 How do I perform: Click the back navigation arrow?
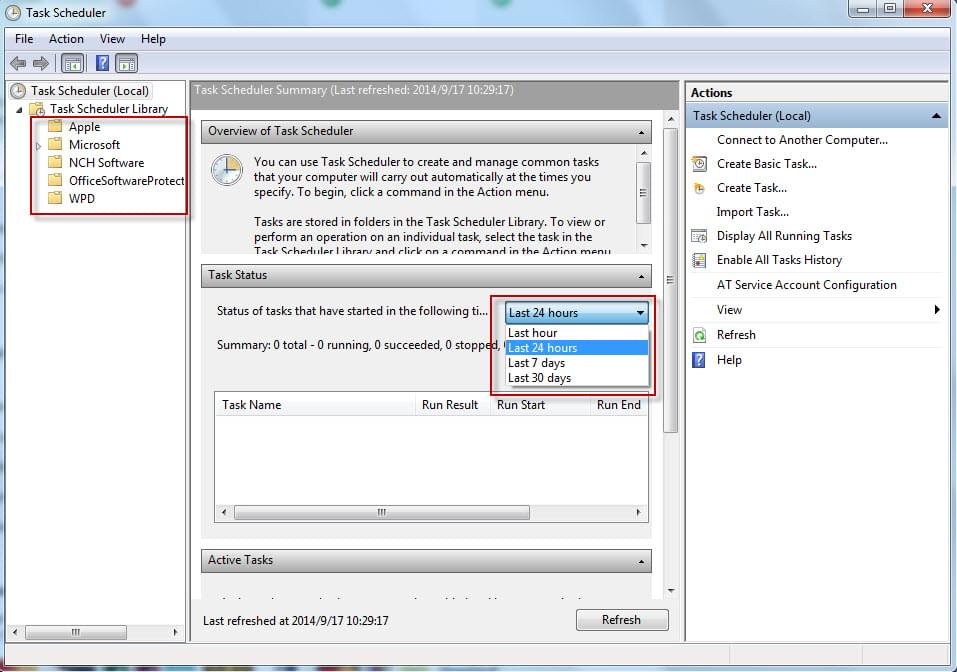17,62
